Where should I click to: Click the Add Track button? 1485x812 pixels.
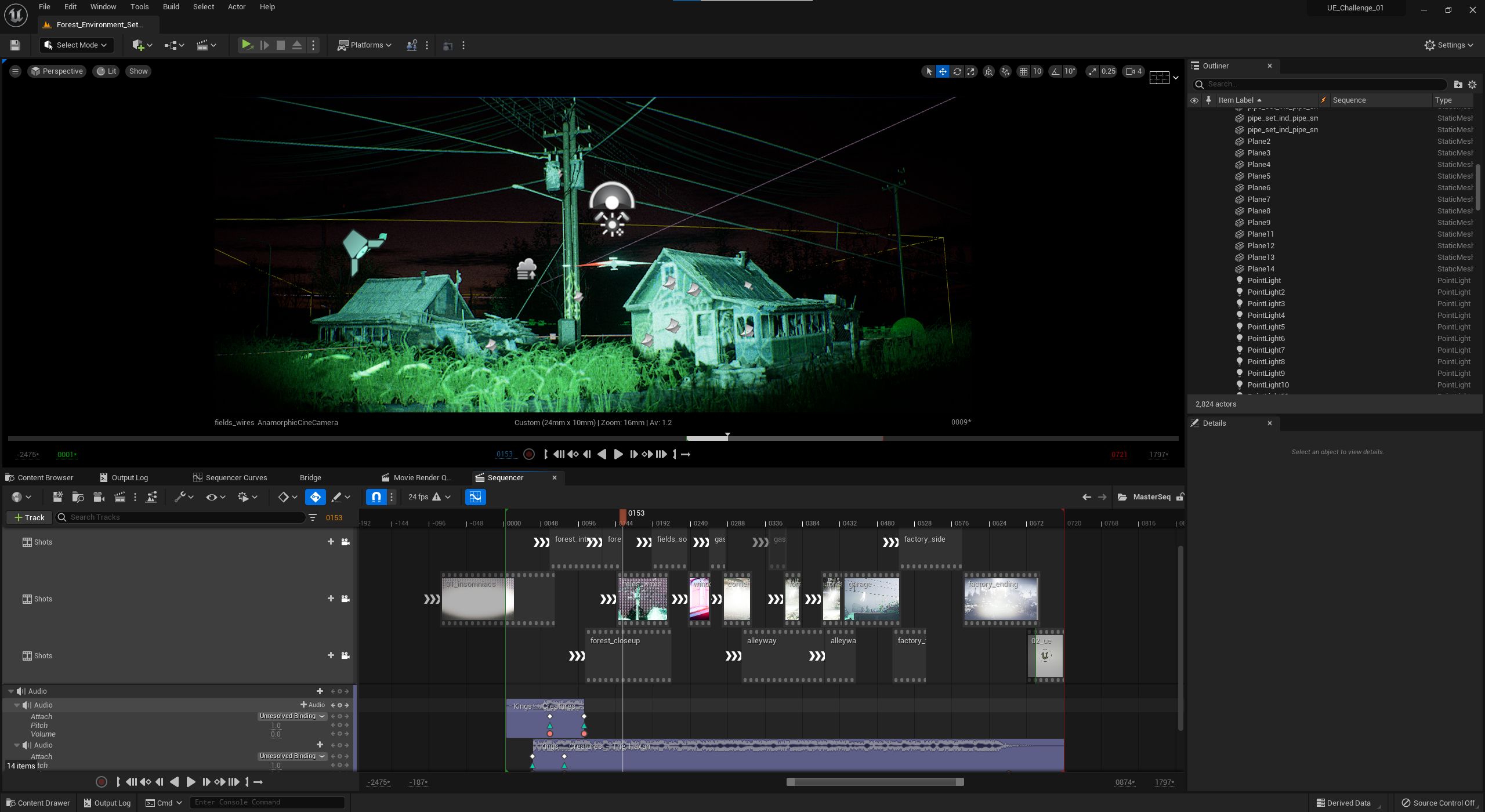[29, 517]
